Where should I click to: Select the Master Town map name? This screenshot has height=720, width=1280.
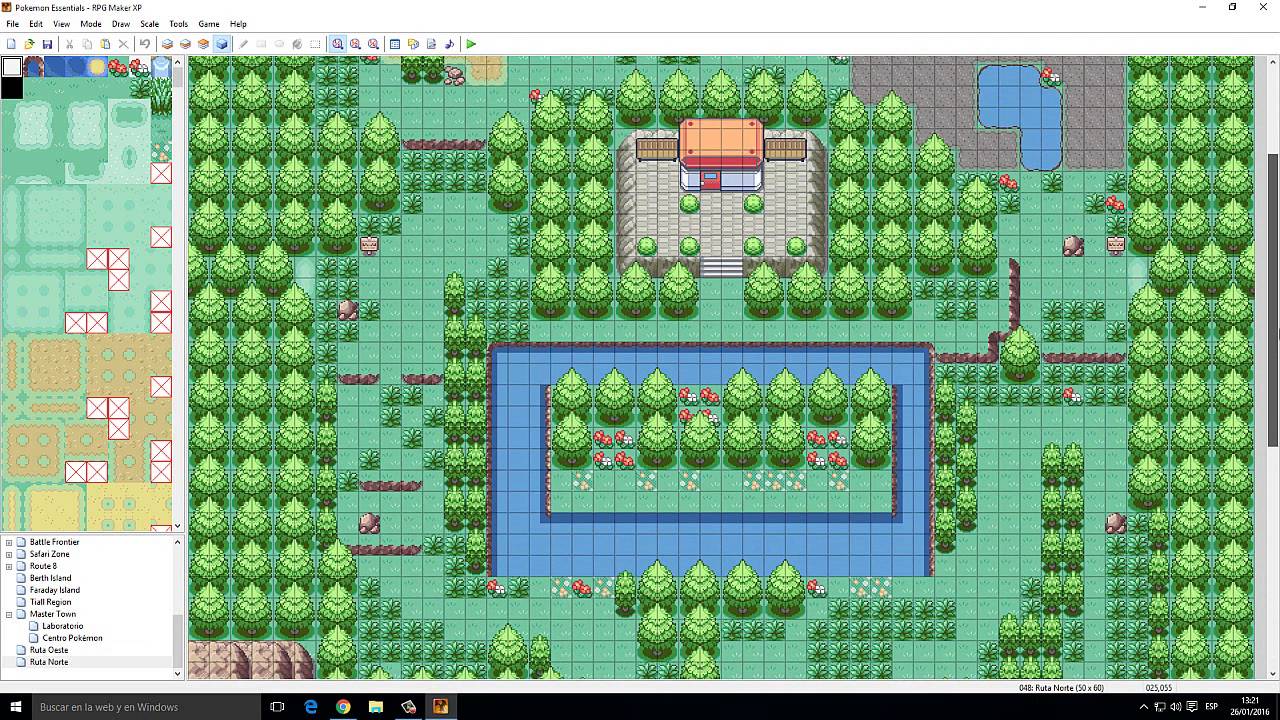52,614
